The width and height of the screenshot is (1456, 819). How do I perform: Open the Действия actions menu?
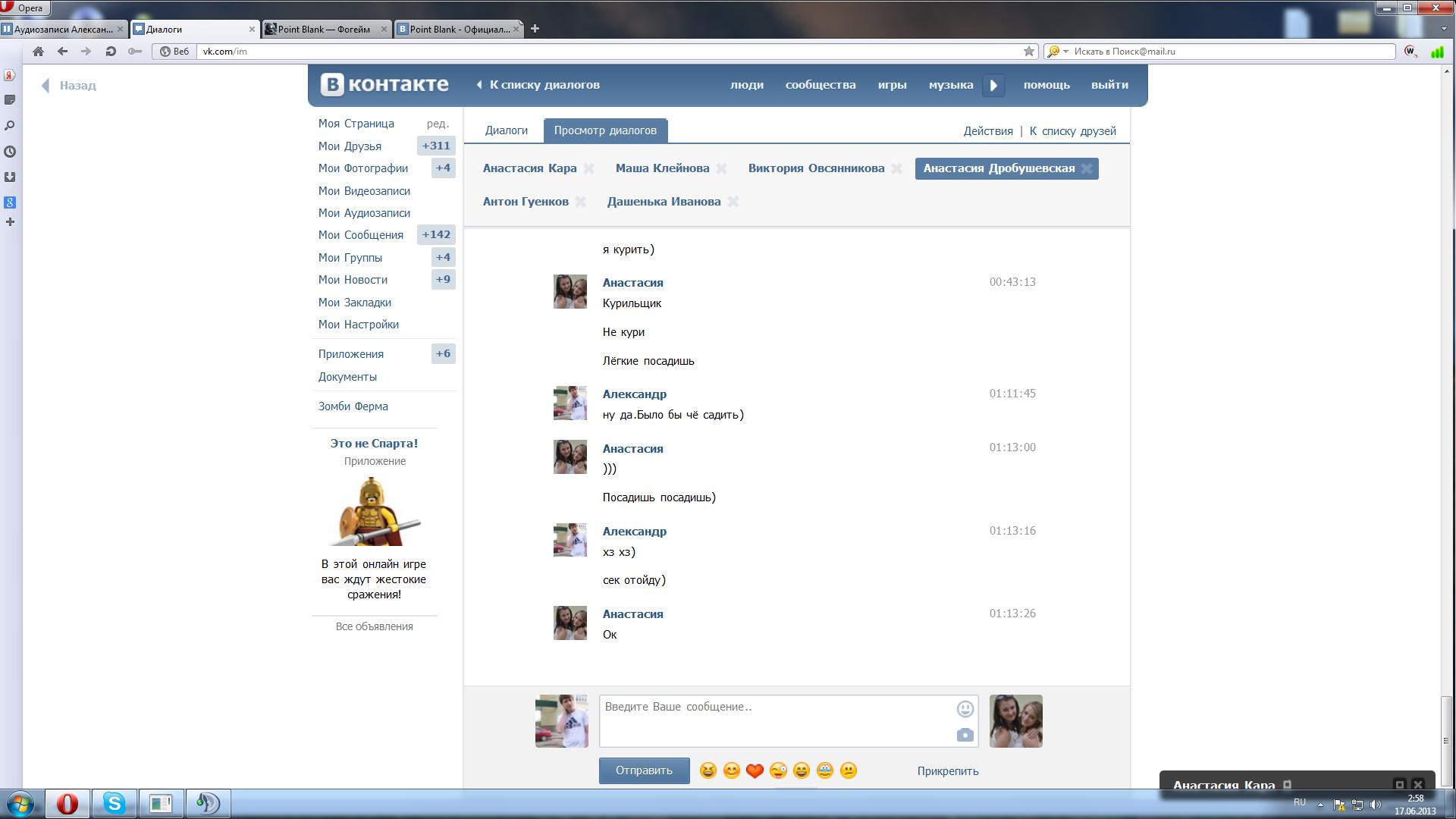tap(988, 131)
